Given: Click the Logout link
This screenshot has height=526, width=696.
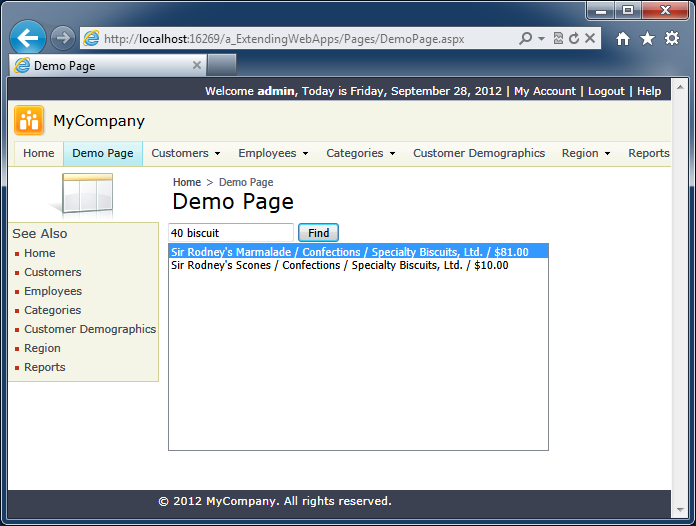Looking at the screenshot, I should [606, 91].
